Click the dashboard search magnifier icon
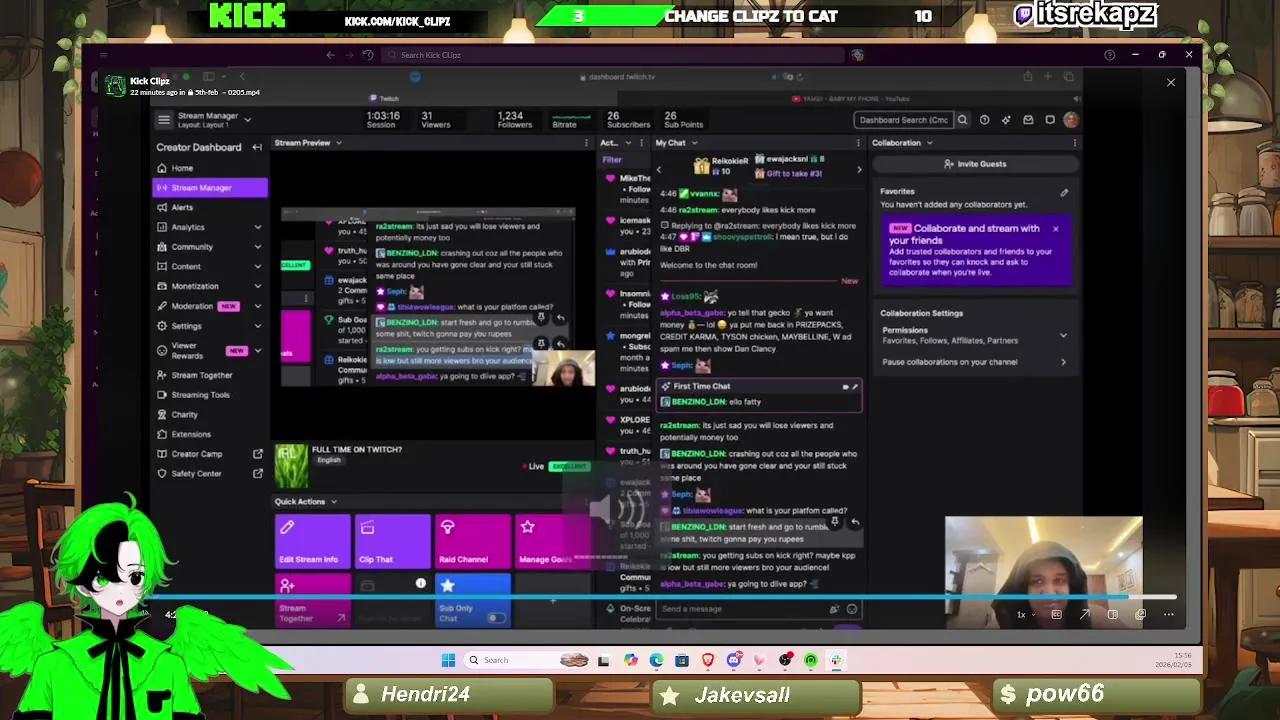This screenshot has height=720, width=1280. (962, 120)
